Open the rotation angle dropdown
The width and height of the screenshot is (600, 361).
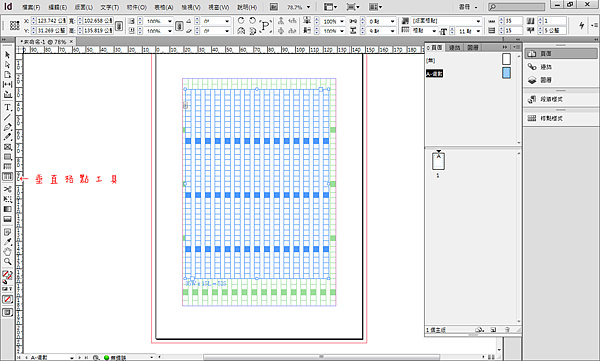(227, 21)
